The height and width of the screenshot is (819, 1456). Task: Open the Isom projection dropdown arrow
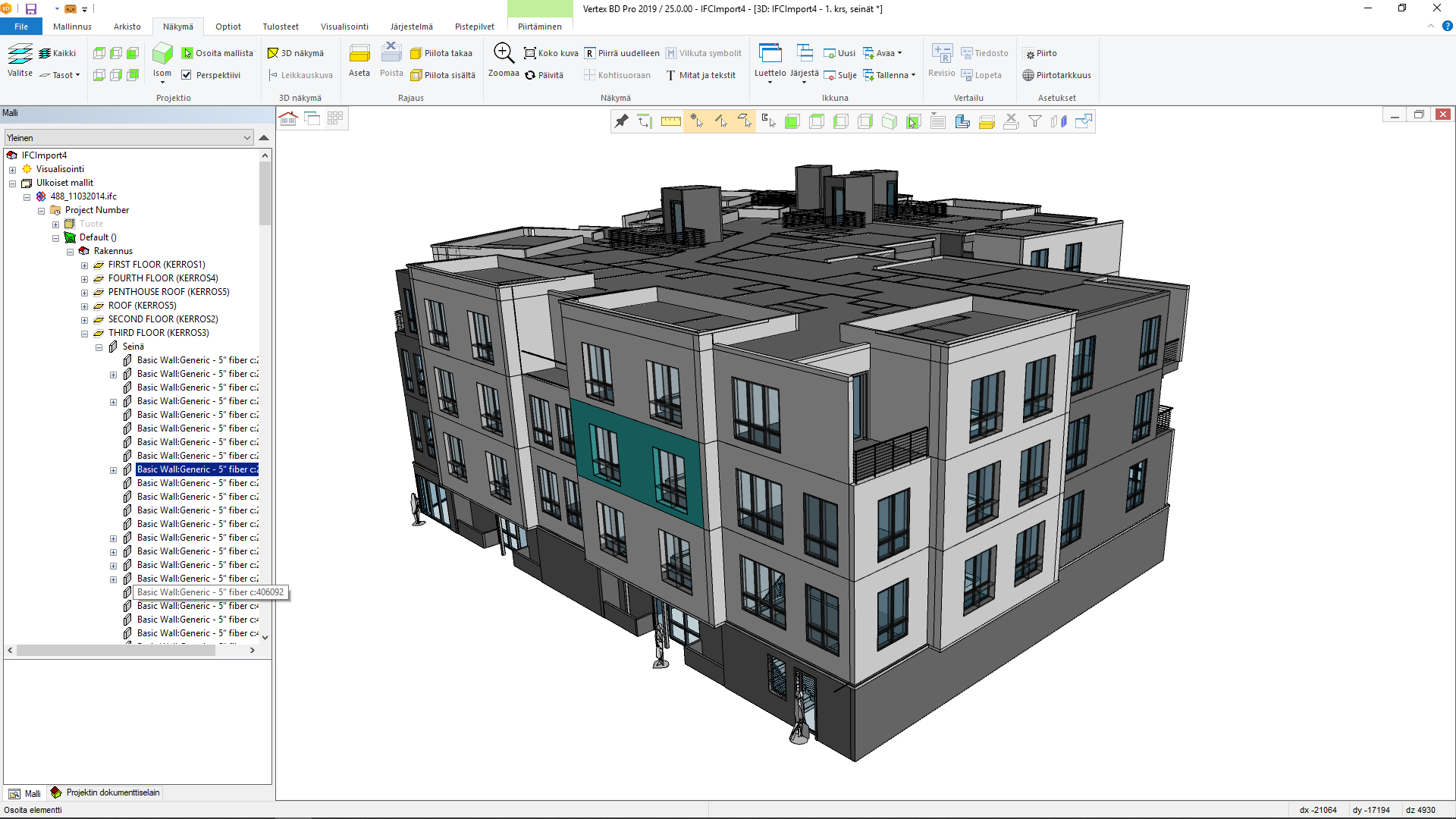162,82
